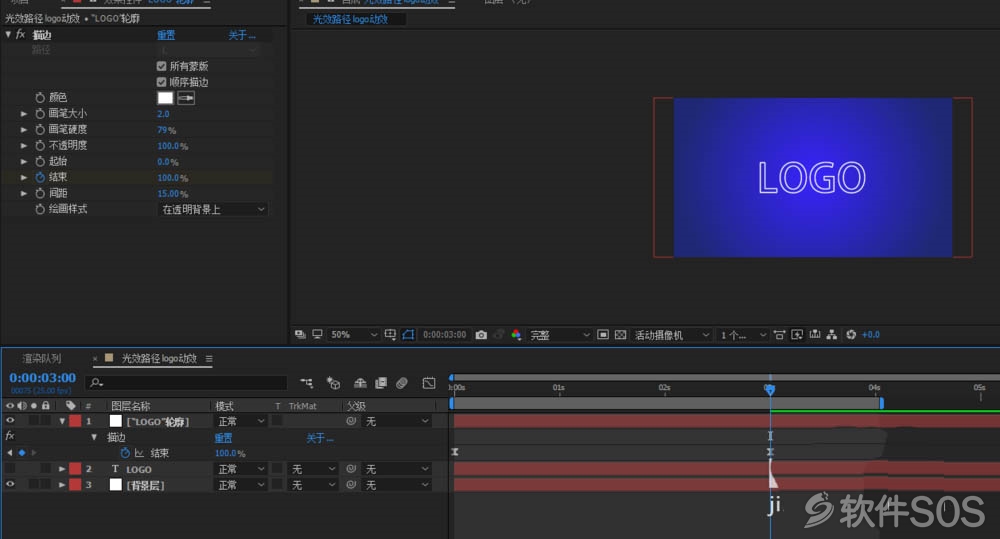Toggle transparency grid in viewer

pos(620,334)
